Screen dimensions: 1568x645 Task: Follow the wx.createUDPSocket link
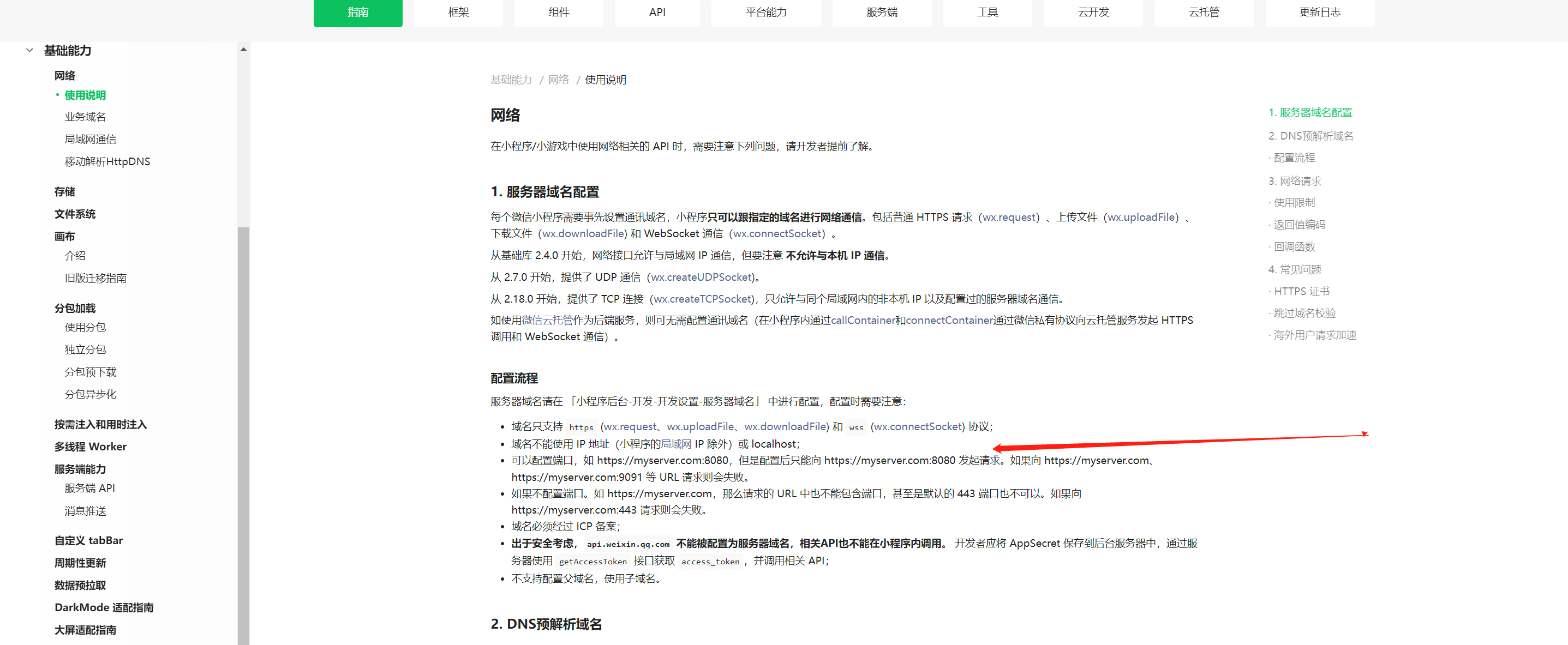tap(701, 277)
